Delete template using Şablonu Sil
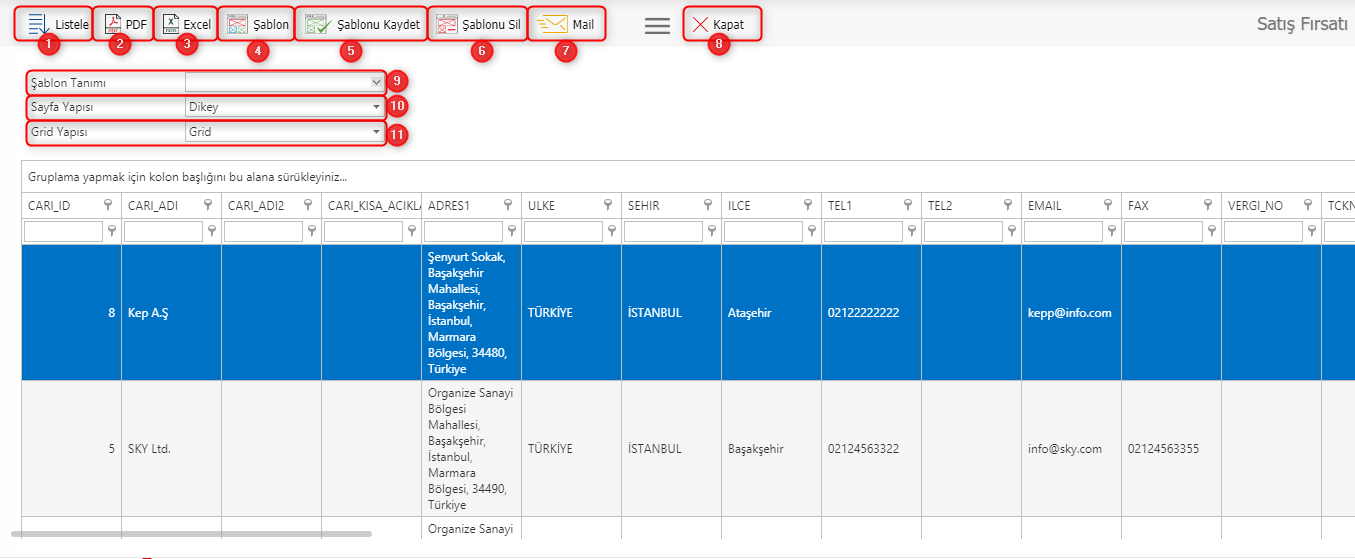Viewport: 1355px width, 559px height. click(x=477, y=24)
